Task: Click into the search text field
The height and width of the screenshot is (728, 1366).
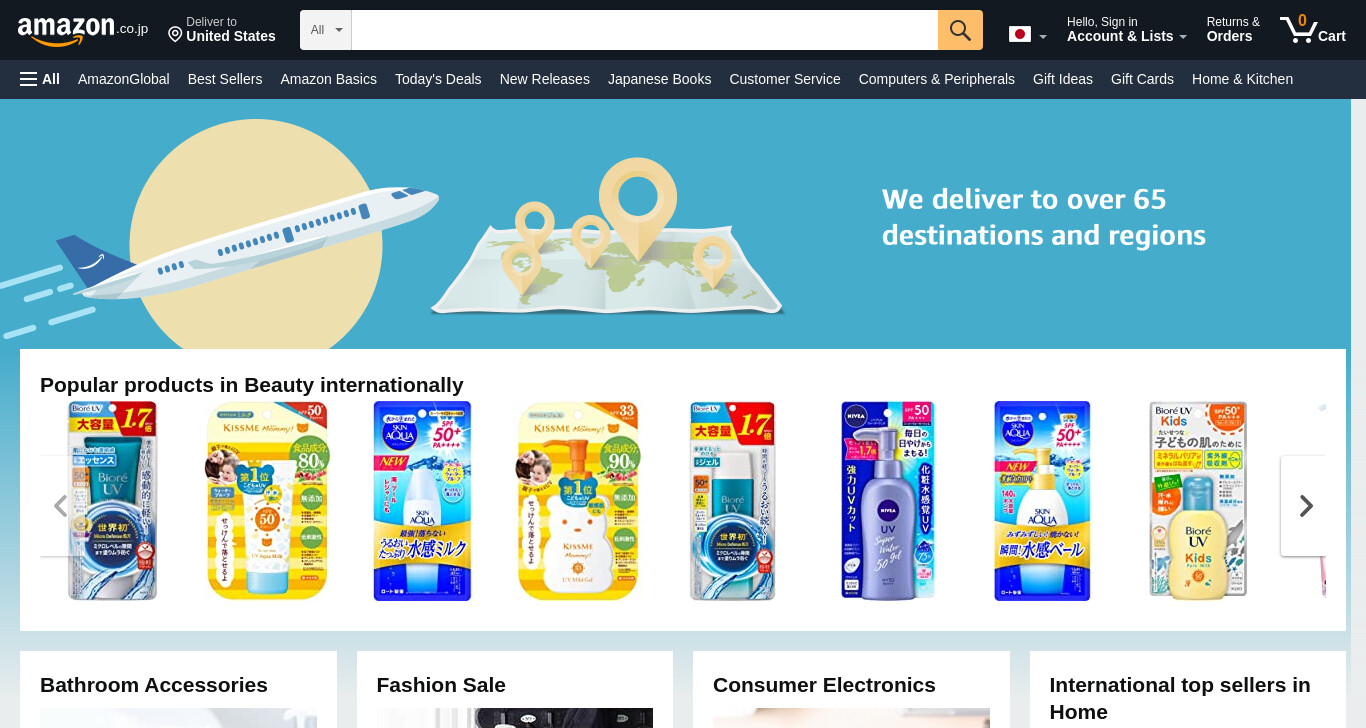Action: point(645,30)
